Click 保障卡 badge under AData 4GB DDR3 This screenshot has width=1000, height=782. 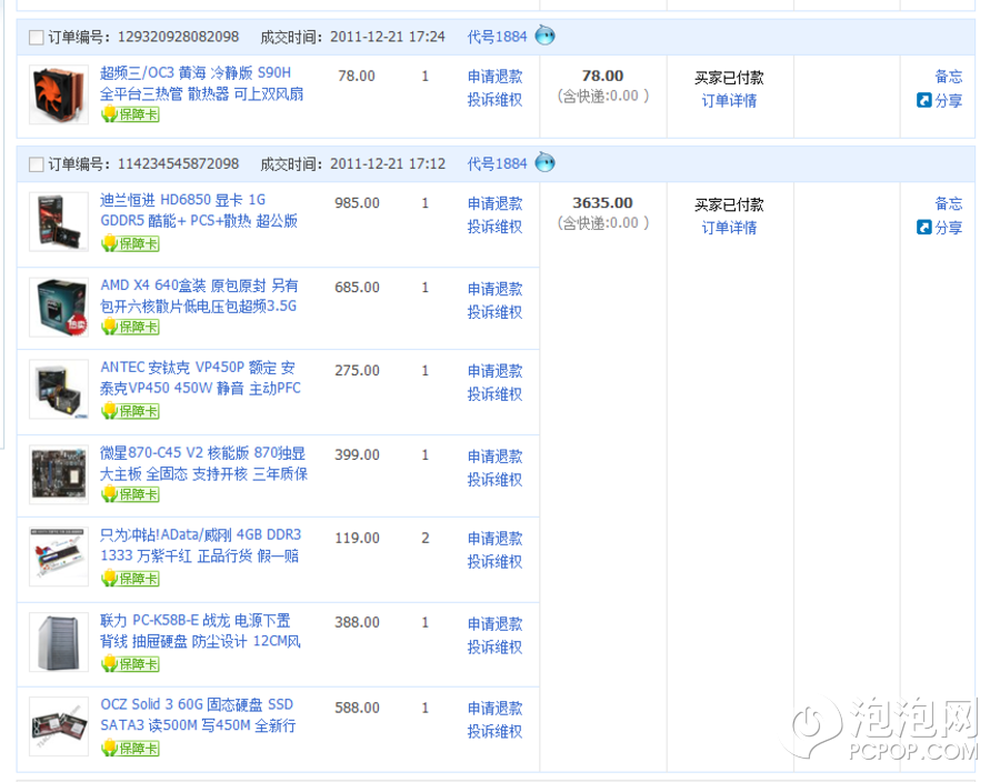(x=130, y=579)
